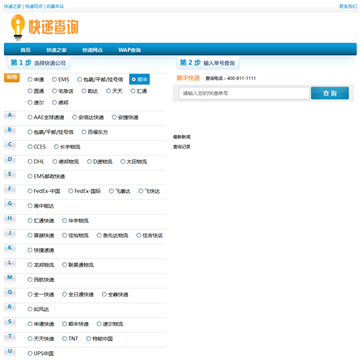Click the orange 常用 tag

coord(12,78)
